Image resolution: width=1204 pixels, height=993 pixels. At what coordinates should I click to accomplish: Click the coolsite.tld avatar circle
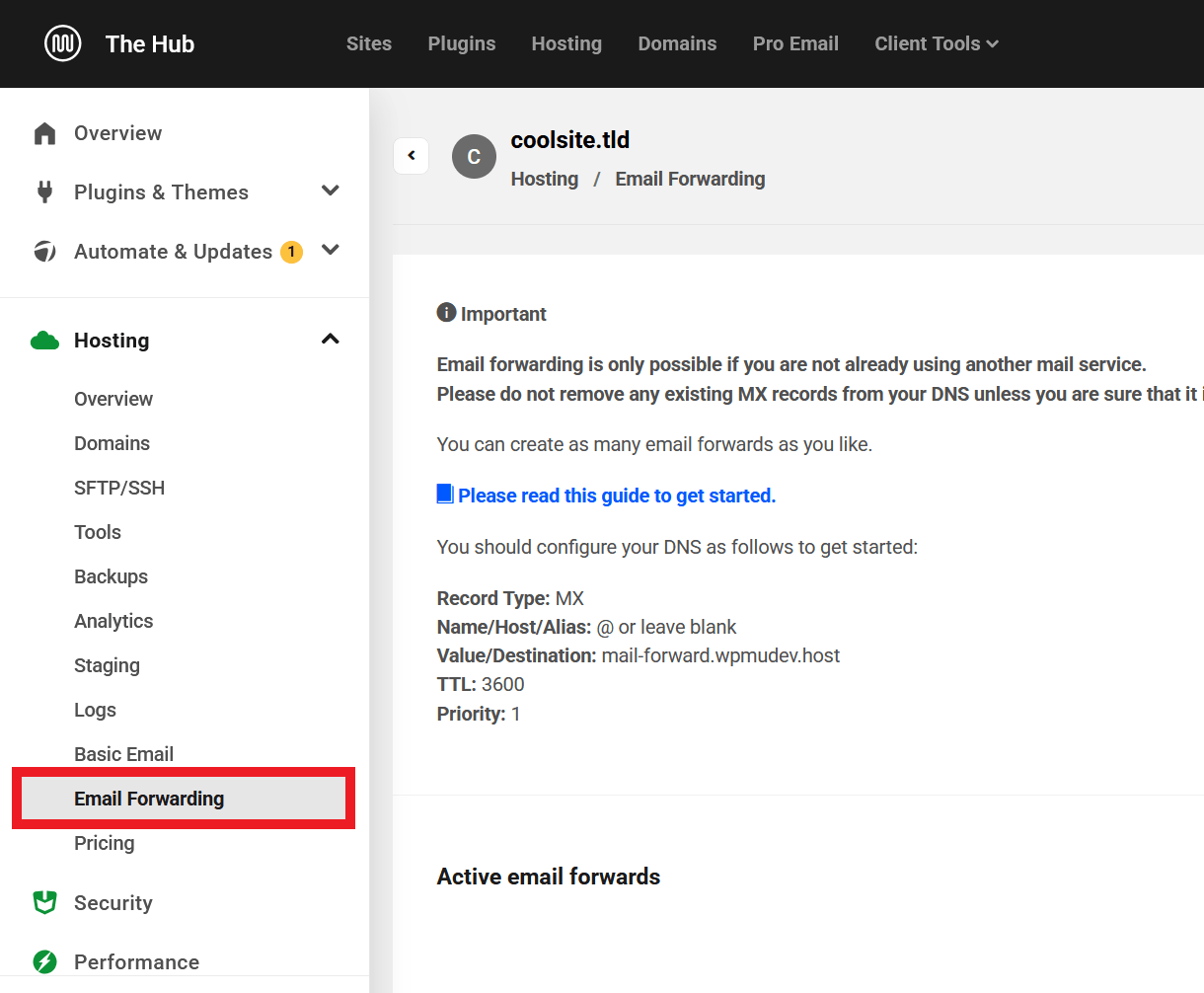point(474,157)
